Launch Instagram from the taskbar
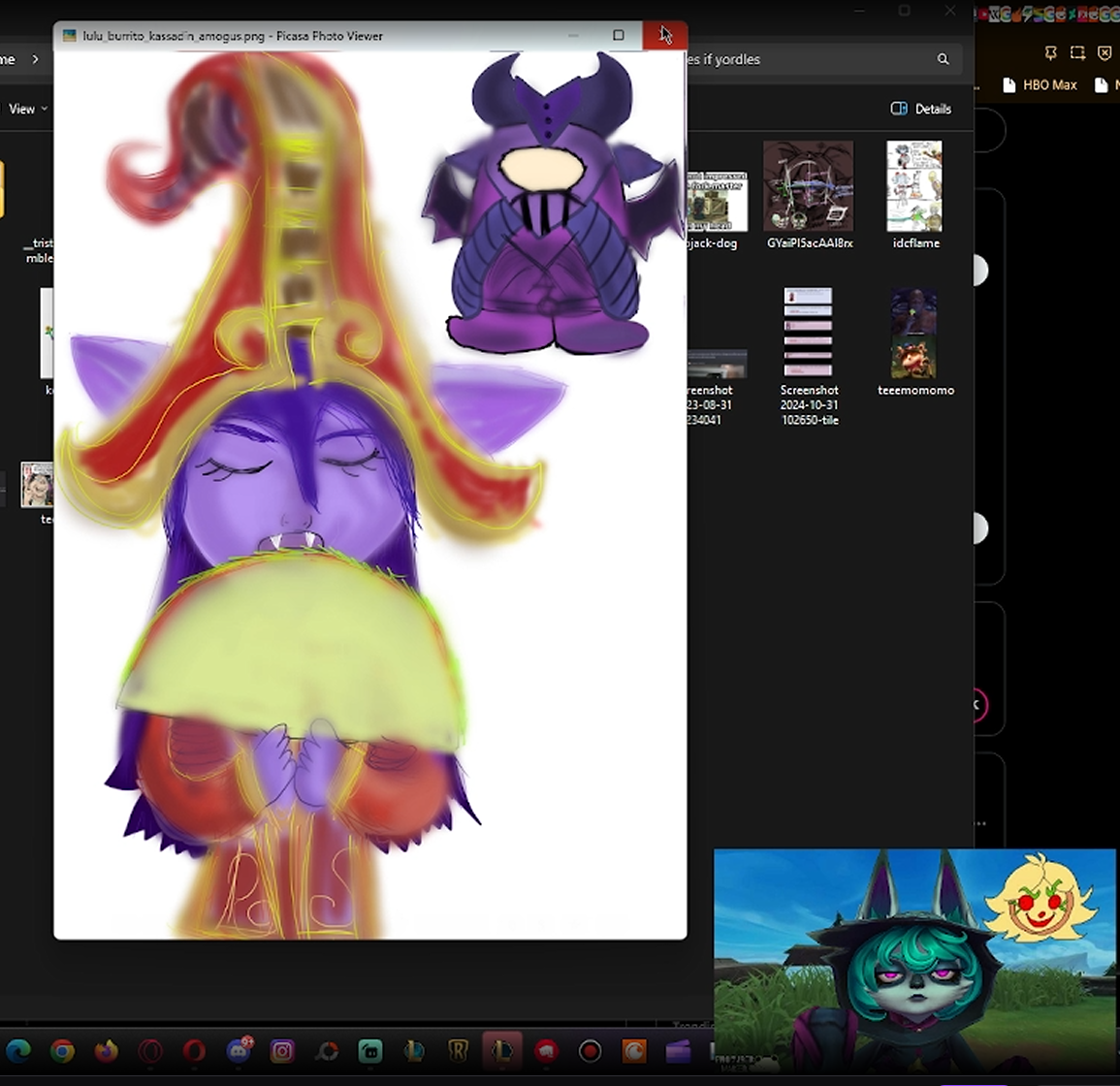Screen dimensions: 1120x1086 (282, 1051)
